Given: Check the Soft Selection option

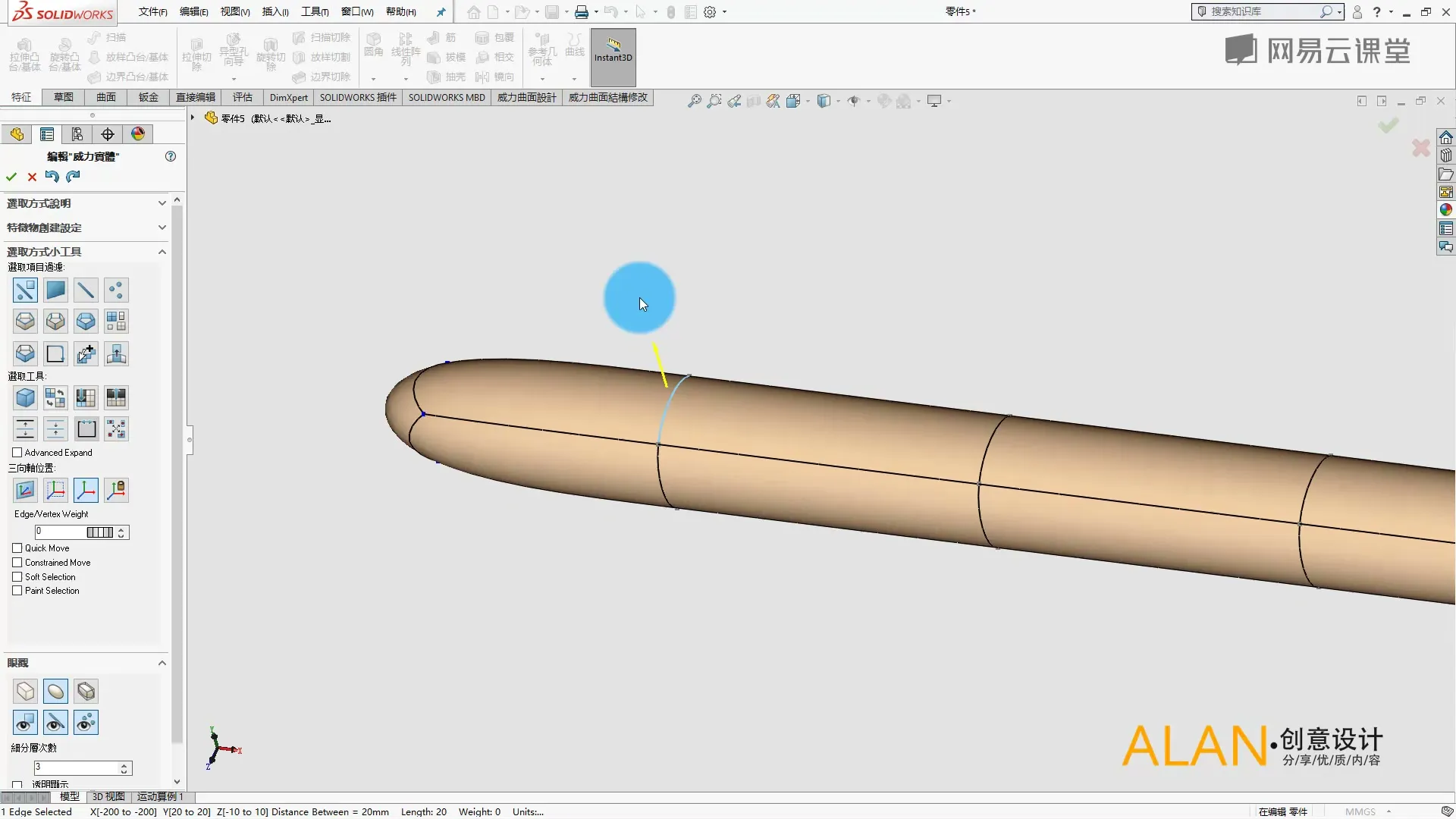Looking at the screenshot, I should [x=17, y=577].
